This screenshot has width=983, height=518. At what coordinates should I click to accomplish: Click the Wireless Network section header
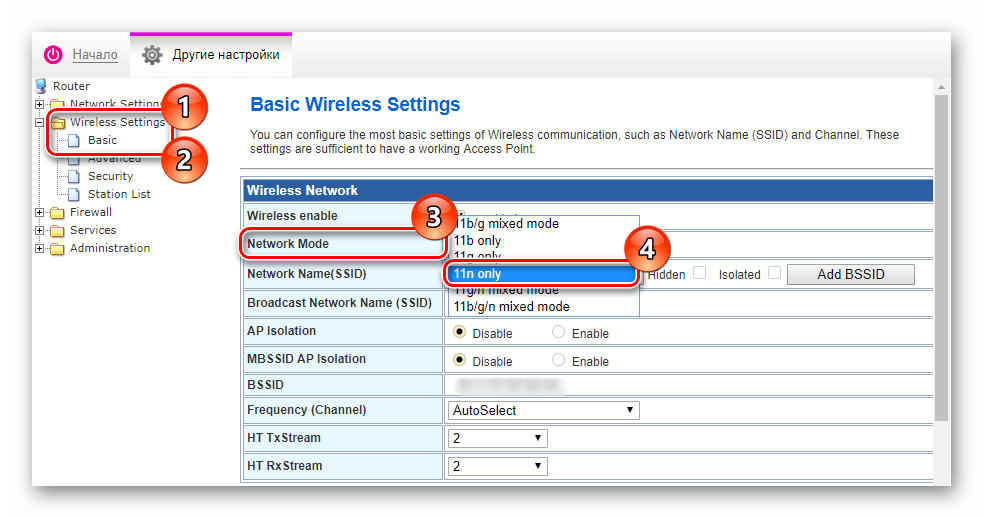coord(588,191)
